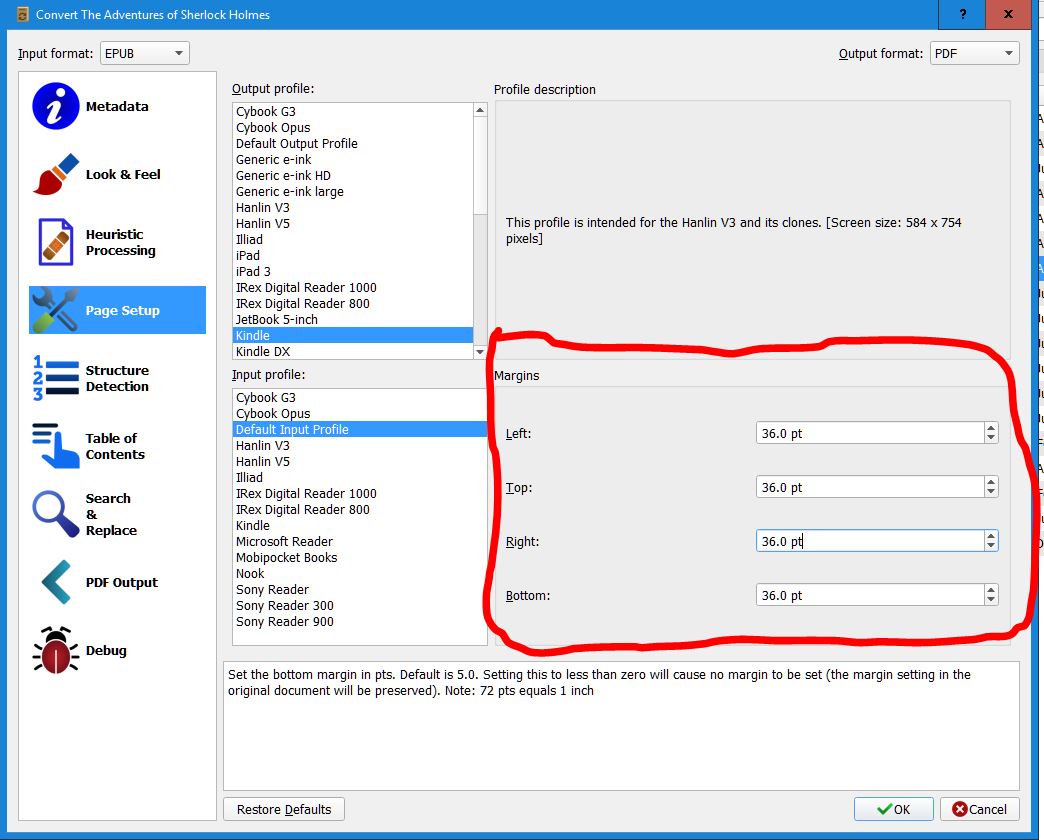The image size is (1044, 840).
Task: Open Structure Detection numbered-list icon
Action: click(55, 378)
